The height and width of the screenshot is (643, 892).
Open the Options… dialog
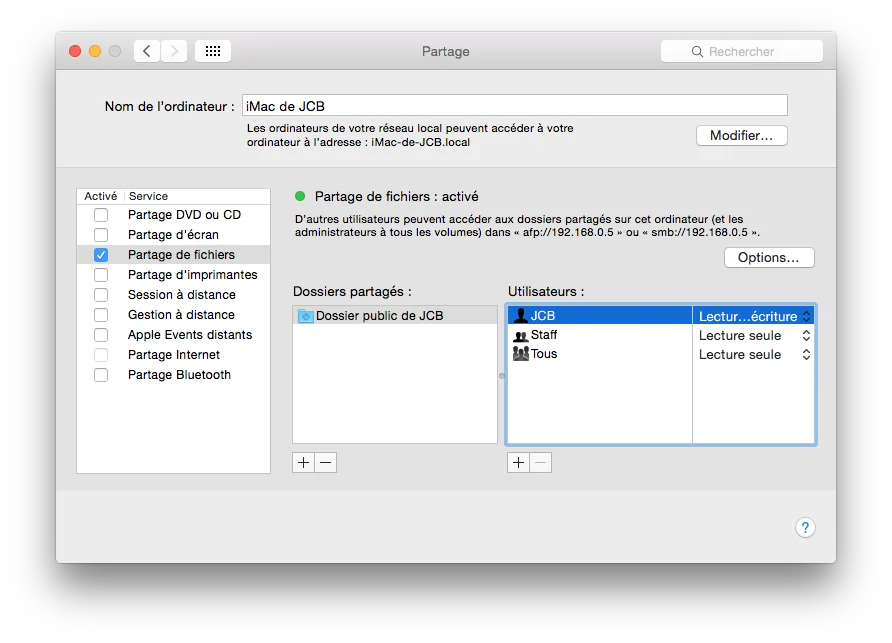click(x=769, y=257)
